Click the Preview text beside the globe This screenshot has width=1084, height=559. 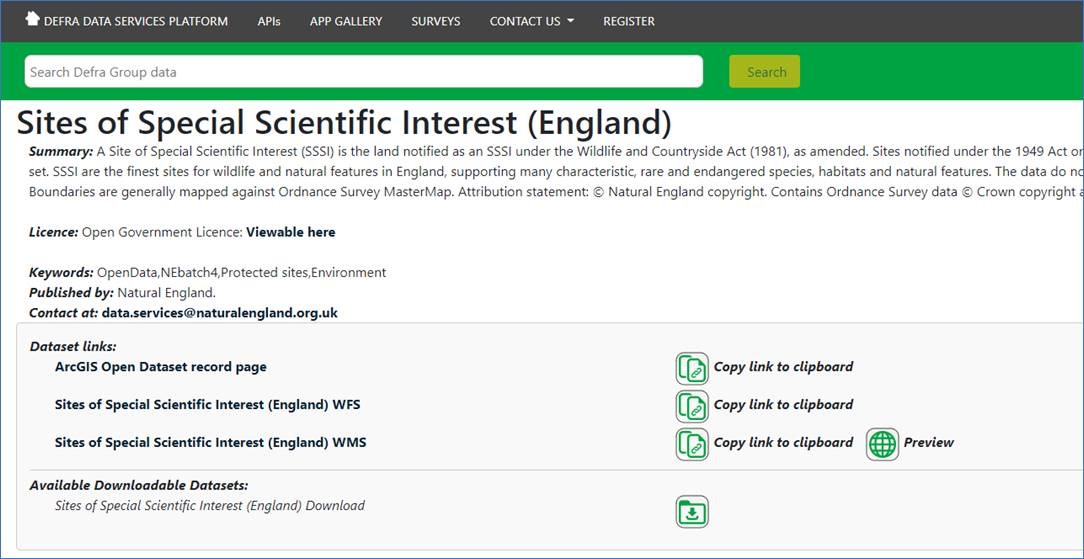click(x=929, y=443)
